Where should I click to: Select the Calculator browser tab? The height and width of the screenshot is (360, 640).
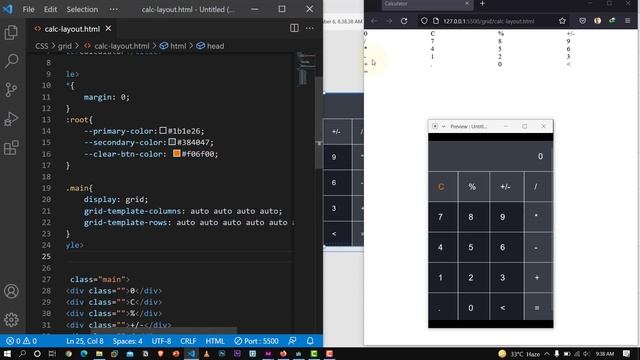tap(427, 4)
